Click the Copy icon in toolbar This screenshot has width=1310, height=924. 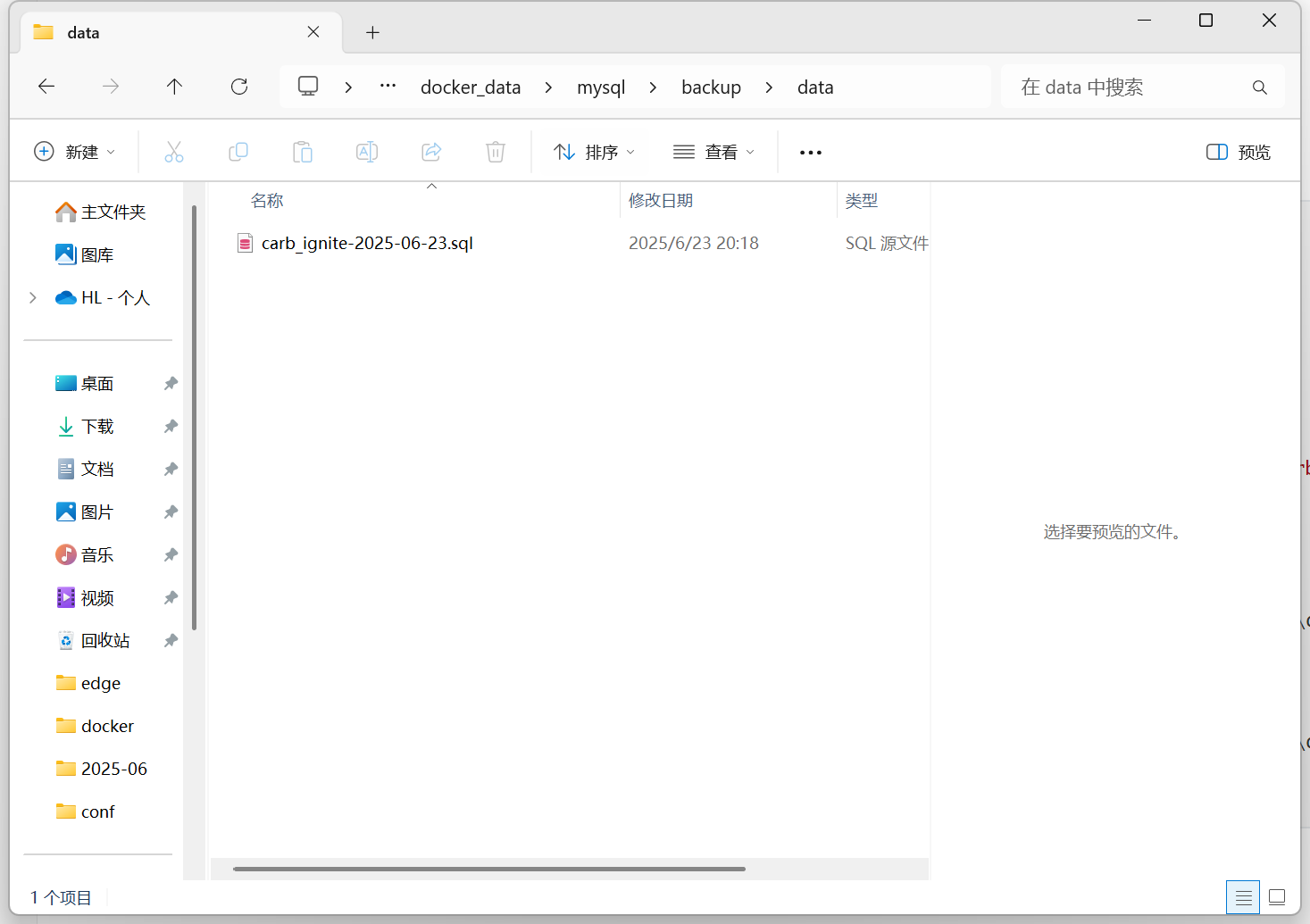(238, 153)
